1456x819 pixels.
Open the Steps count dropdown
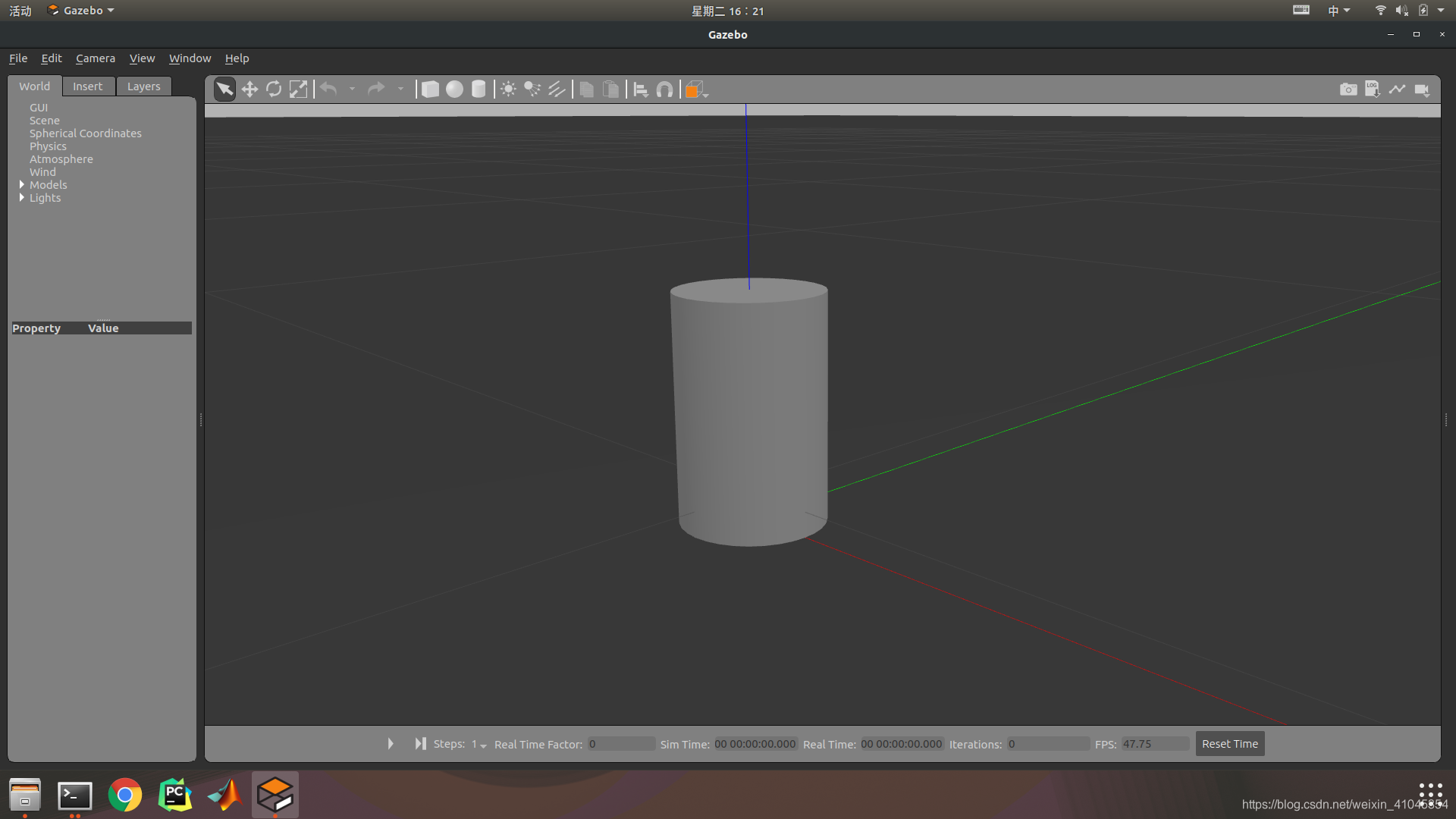(x=479, y=745)
